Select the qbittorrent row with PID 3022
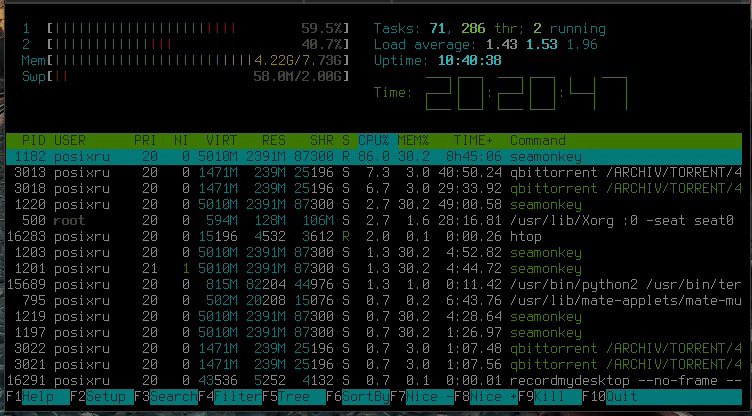 tap(374, 348)
